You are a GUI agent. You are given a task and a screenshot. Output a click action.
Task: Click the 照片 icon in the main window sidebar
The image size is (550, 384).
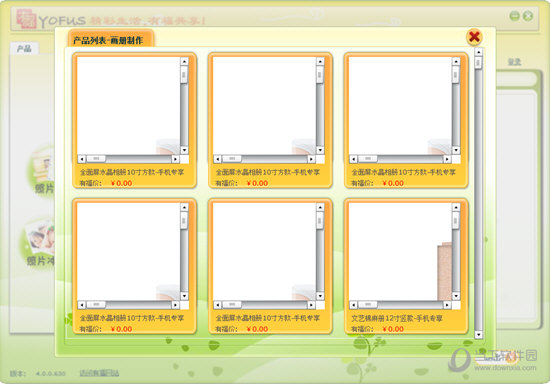pyautogui.click(x=41, y=172)
